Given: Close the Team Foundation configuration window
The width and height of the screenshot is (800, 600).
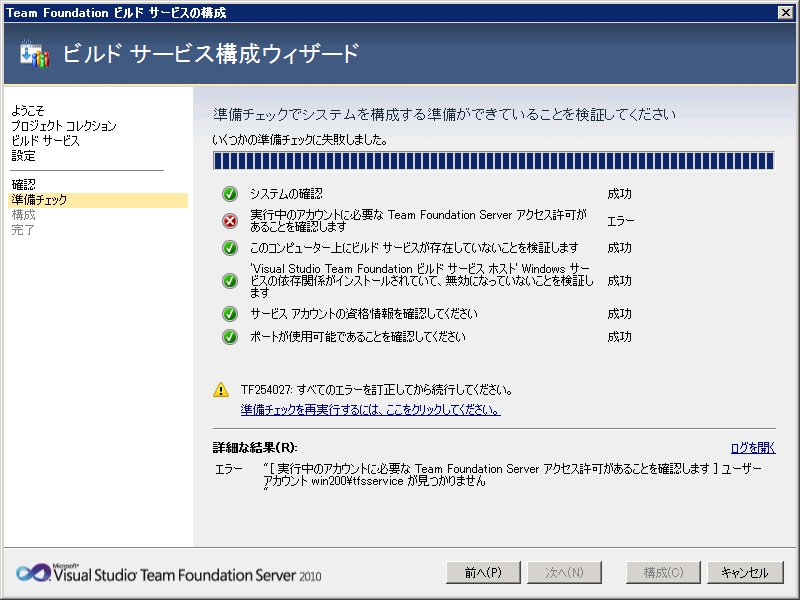Looking at the screenshot, I should pyautogui.click(x=786, y=13).
